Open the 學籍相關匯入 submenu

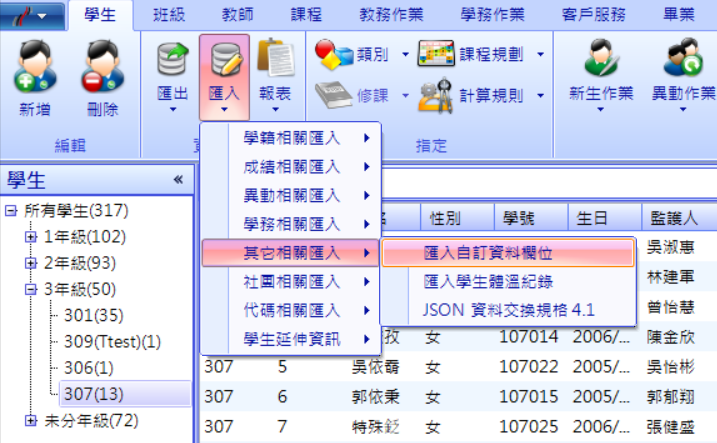[x=291, y=138]
